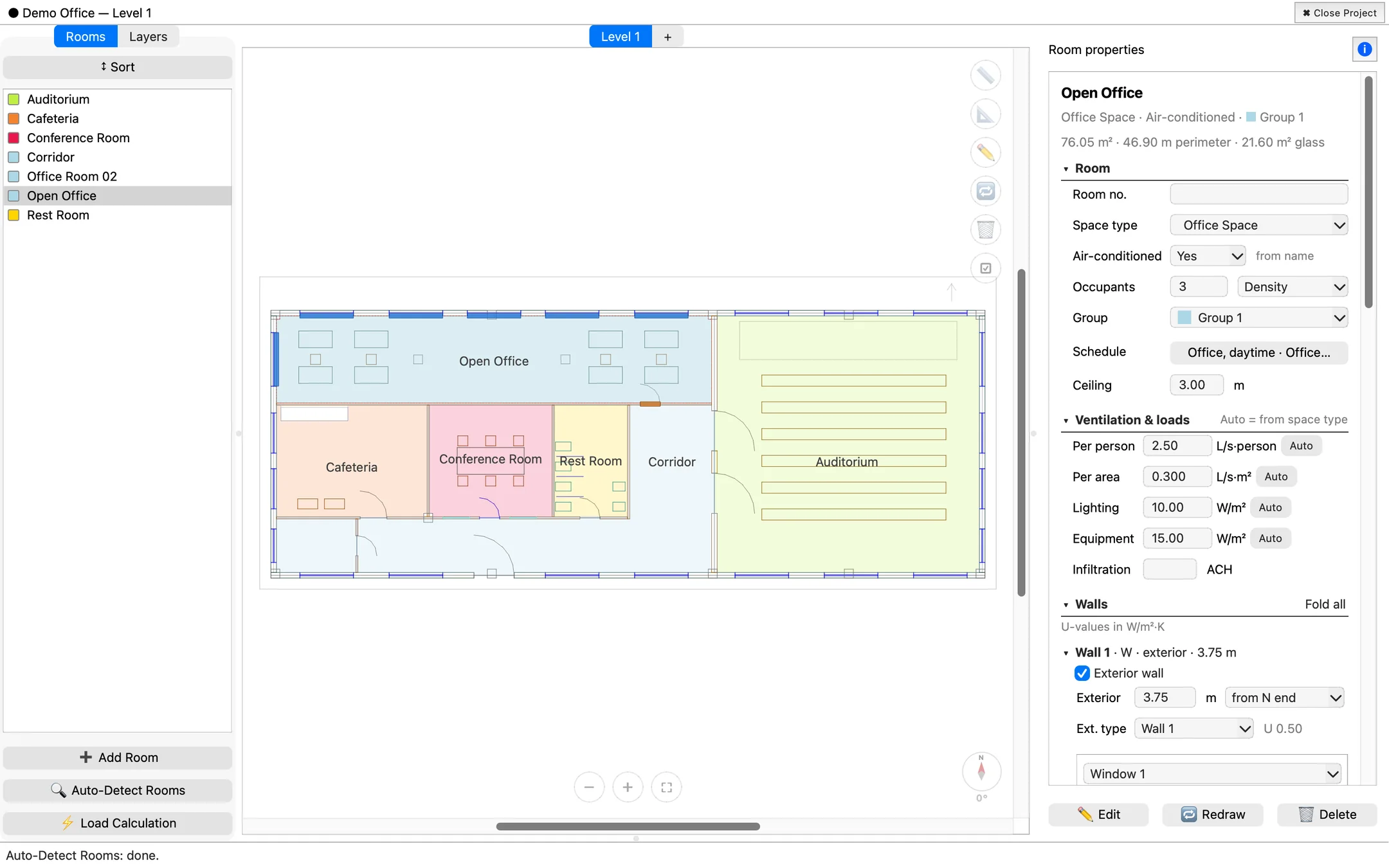Open the Group 1 dropdown
1389x868 pixels.
1258,318
